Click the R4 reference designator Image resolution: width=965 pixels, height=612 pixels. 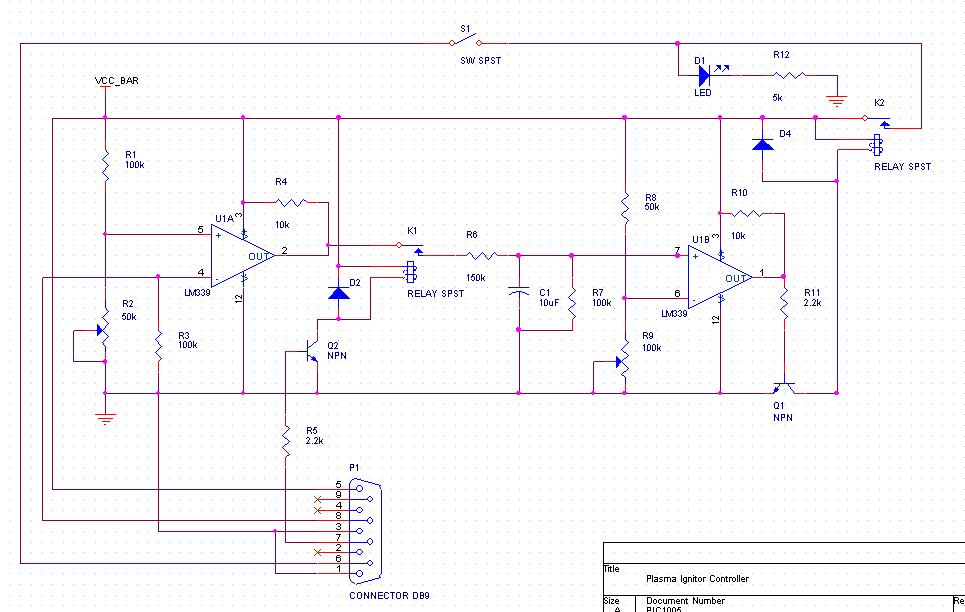click(281, 182)
